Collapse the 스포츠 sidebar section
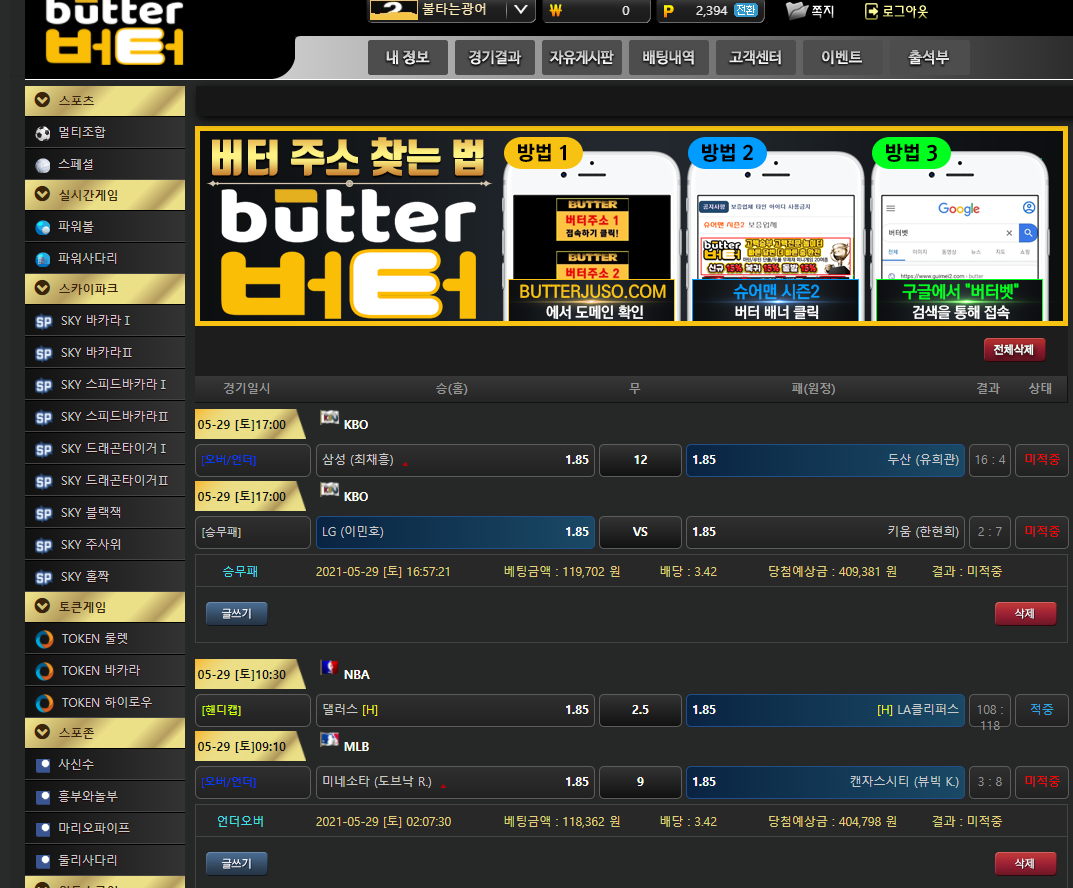This screenshot has width=1073, height=888. (x=42, y=100)
